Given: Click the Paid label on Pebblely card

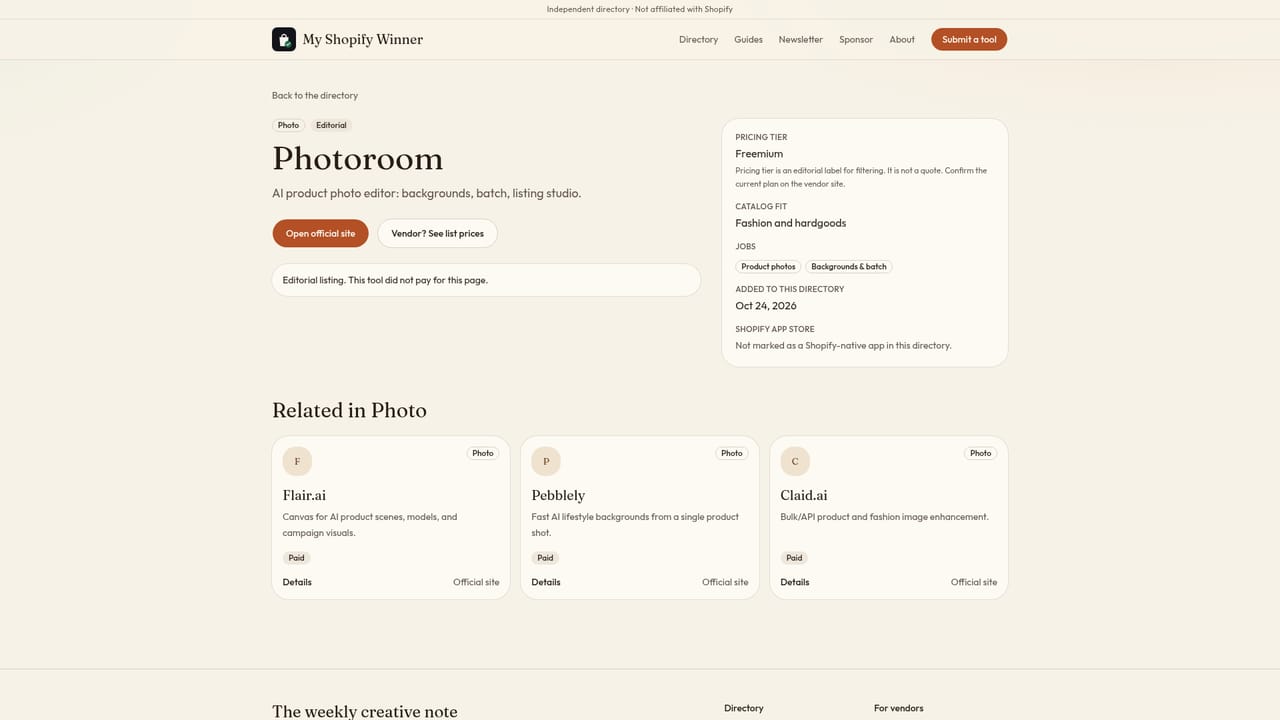Looking at the screenshot, I should click(x=545, y=558).
